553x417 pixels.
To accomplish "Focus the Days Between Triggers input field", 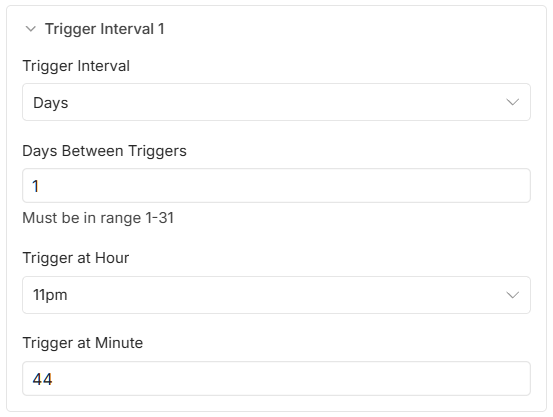I will [276, 186].
